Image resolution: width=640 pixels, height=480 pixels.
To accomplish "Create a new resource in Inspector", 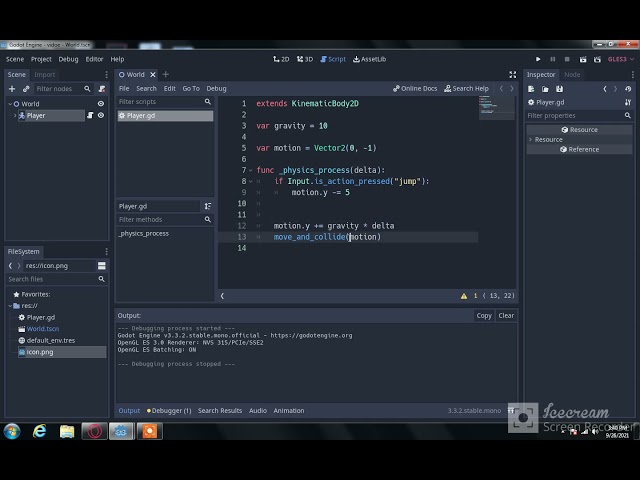I will (531, 89).
